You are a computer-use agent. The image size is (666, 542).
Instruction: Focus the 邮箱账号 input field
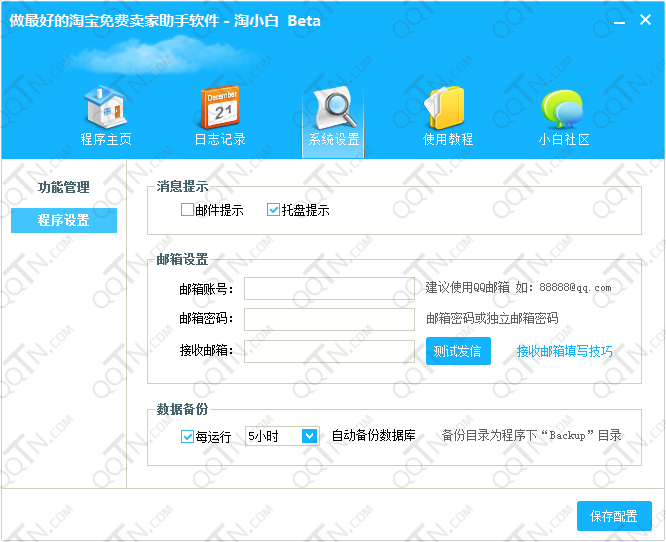(329, 289)
